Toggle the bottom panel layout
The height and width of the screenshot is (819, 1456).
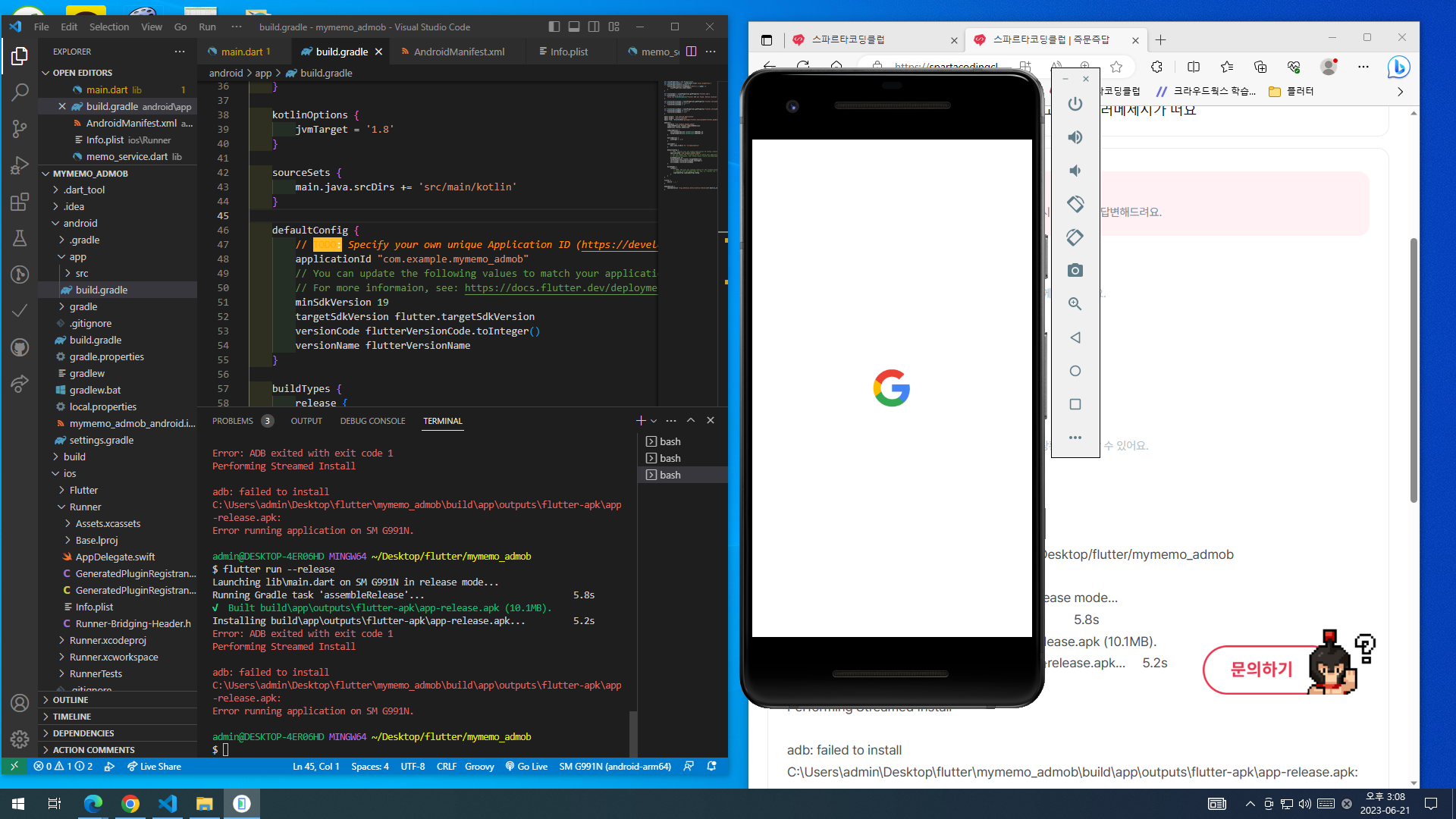click(574, 27)
